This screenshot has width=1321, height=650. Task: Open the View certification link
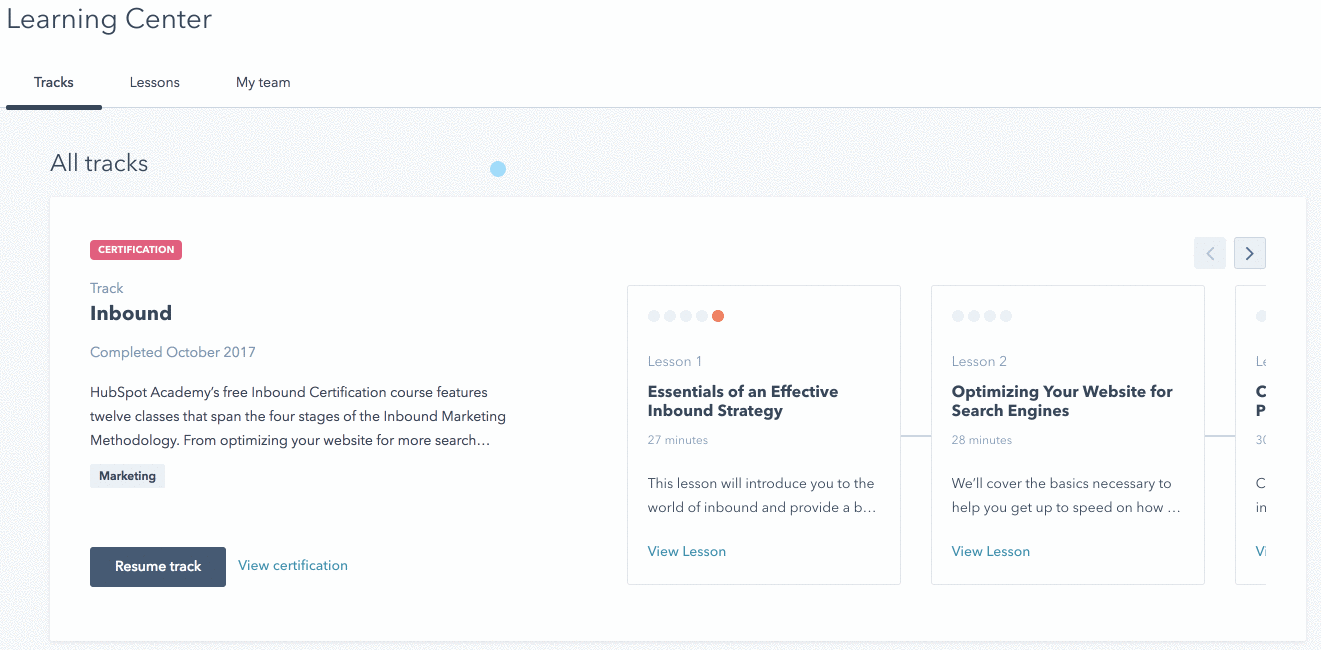293,566
